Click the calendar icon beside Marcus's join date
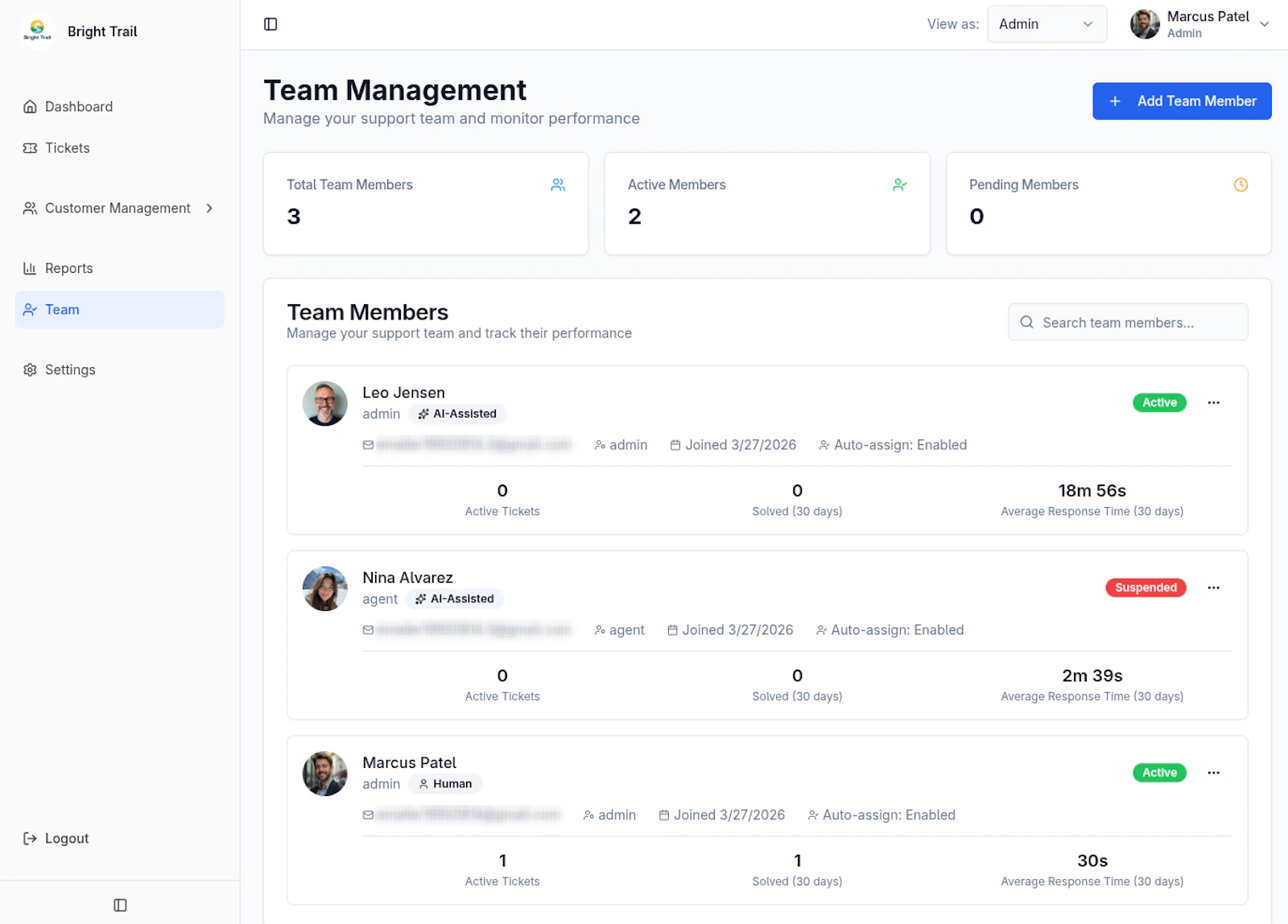1288x924 pixels. tap(664, 815)
